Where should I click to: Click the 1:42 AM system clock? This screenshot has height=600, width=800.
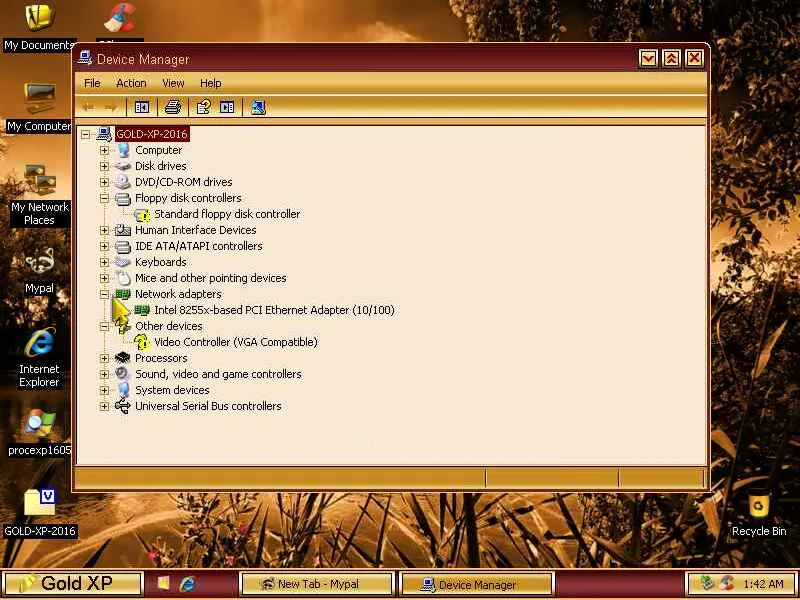click(763, 584)
